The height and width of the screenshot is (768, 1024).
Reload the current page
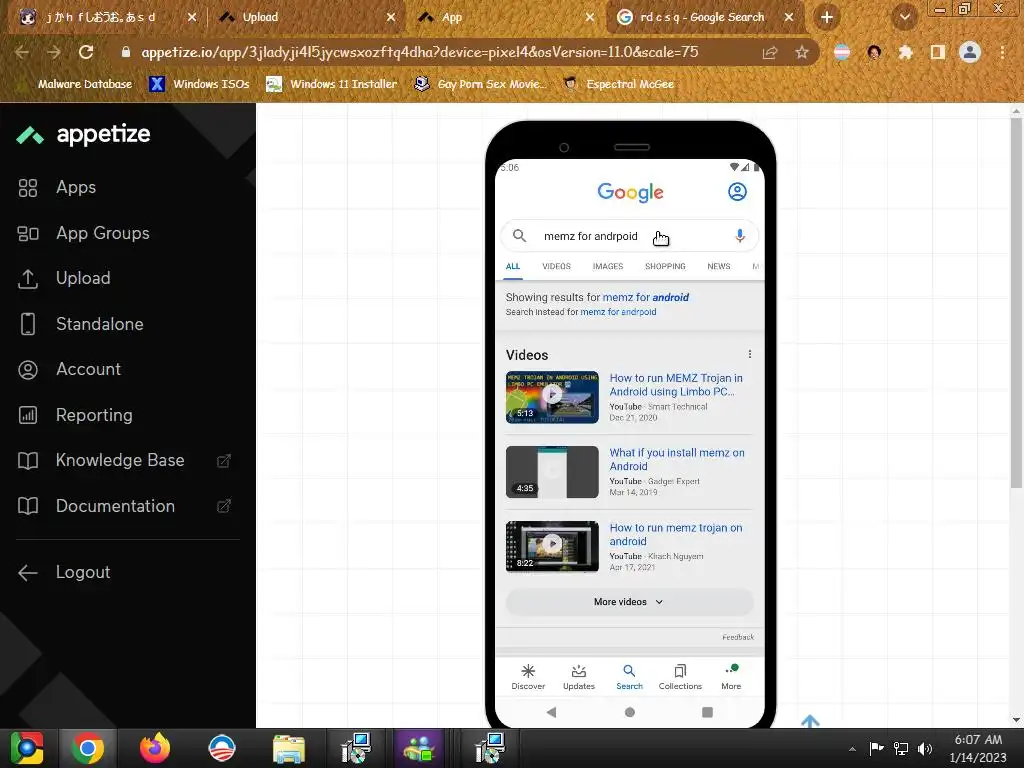(86, 52)
